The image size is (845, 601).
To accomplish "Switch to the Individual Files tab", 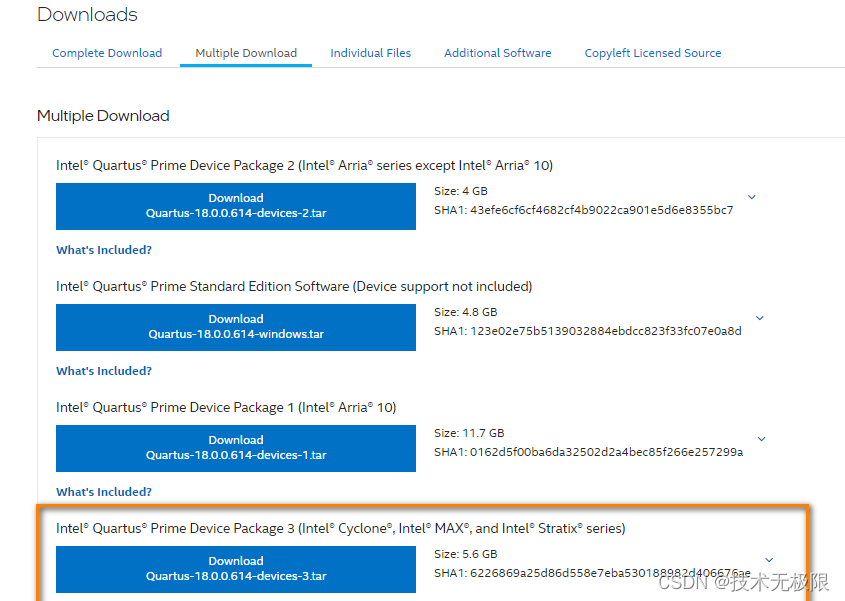I will pos(370,53).
